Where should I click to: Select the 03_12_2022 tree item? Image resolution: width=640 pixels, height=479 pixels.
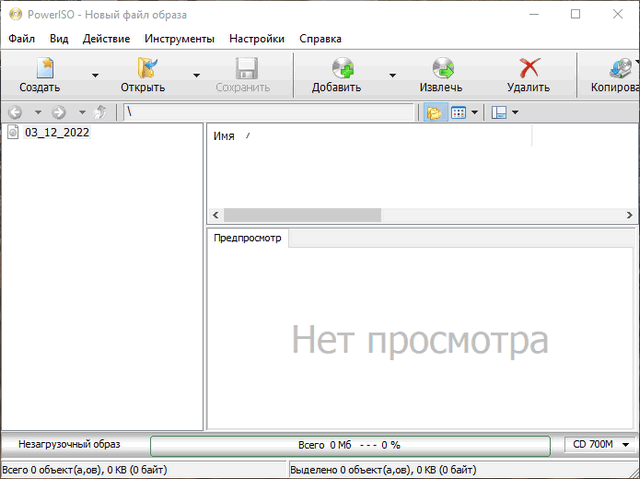[x=57, y=132]
